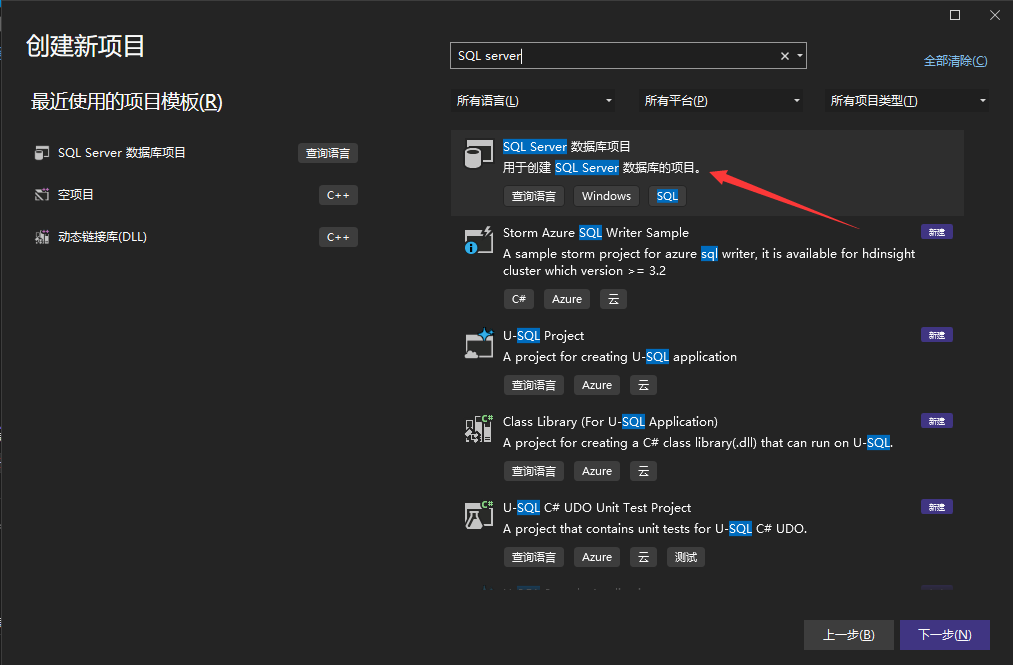Click the 云 tag under U-SQL Project

(643, 385)
